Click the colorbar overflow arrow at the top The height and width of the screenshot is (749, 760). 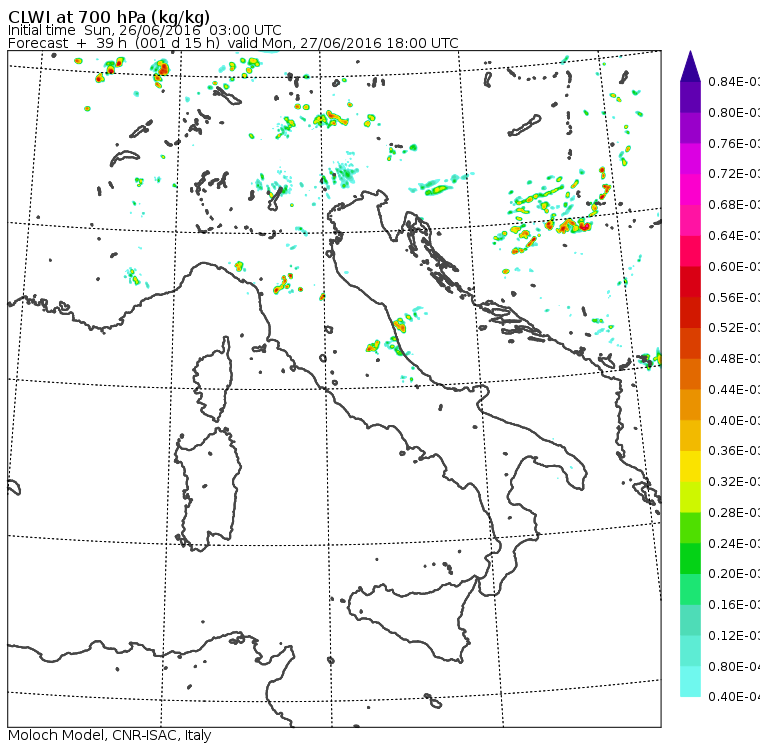pyautogui.click(x=690, y=66)
